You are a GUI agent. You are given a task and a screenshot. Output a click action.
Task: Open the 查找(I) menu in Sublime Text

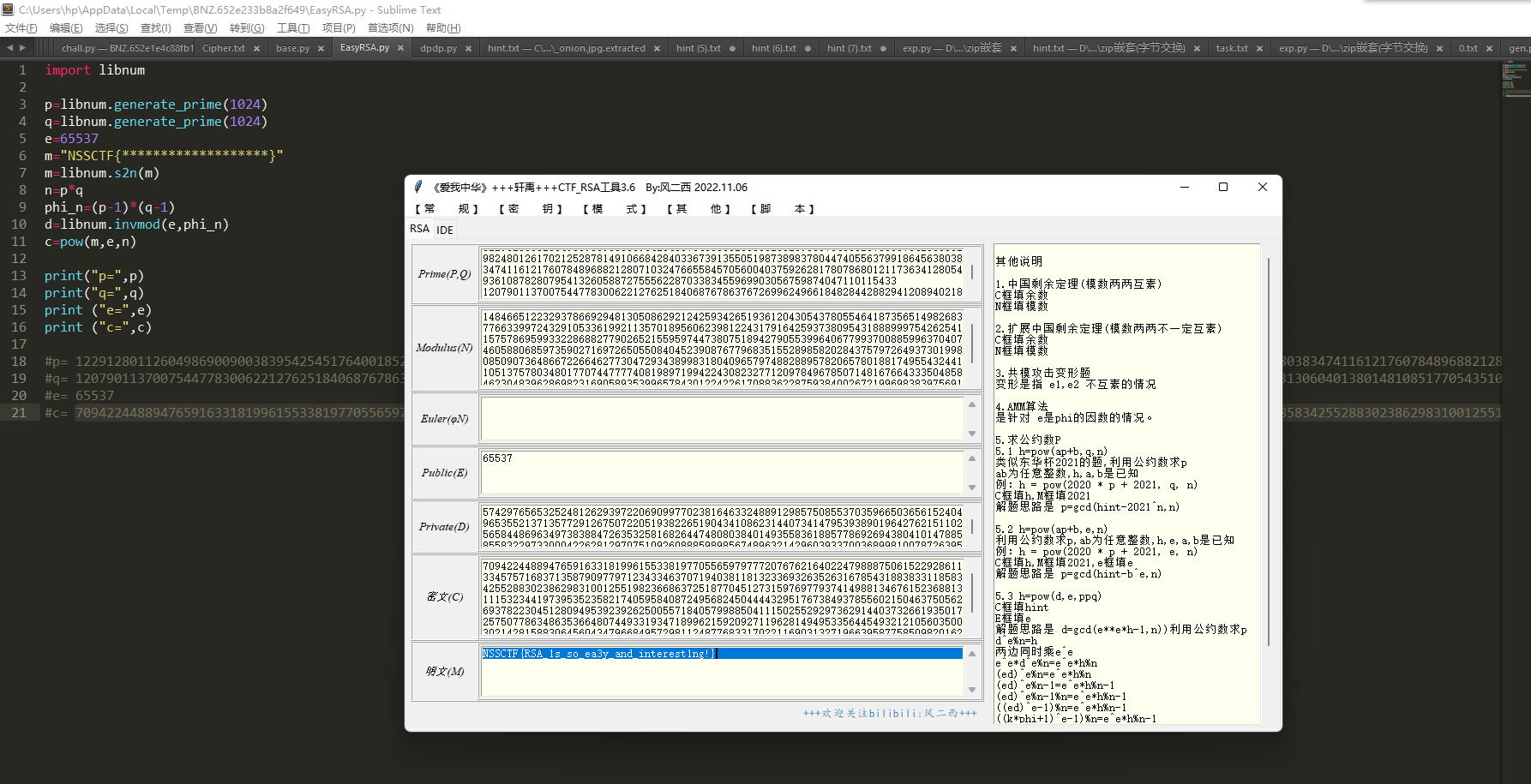pos(156,28)
